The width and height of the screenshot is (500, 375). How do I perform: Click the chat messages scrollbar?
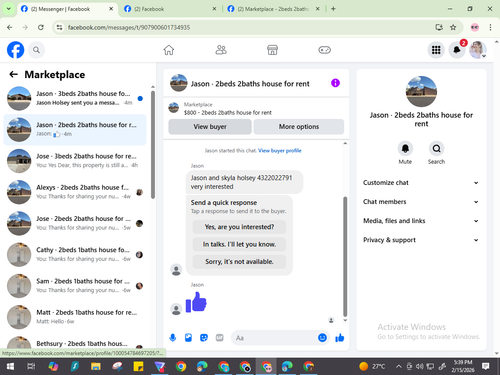coord(345,256)
